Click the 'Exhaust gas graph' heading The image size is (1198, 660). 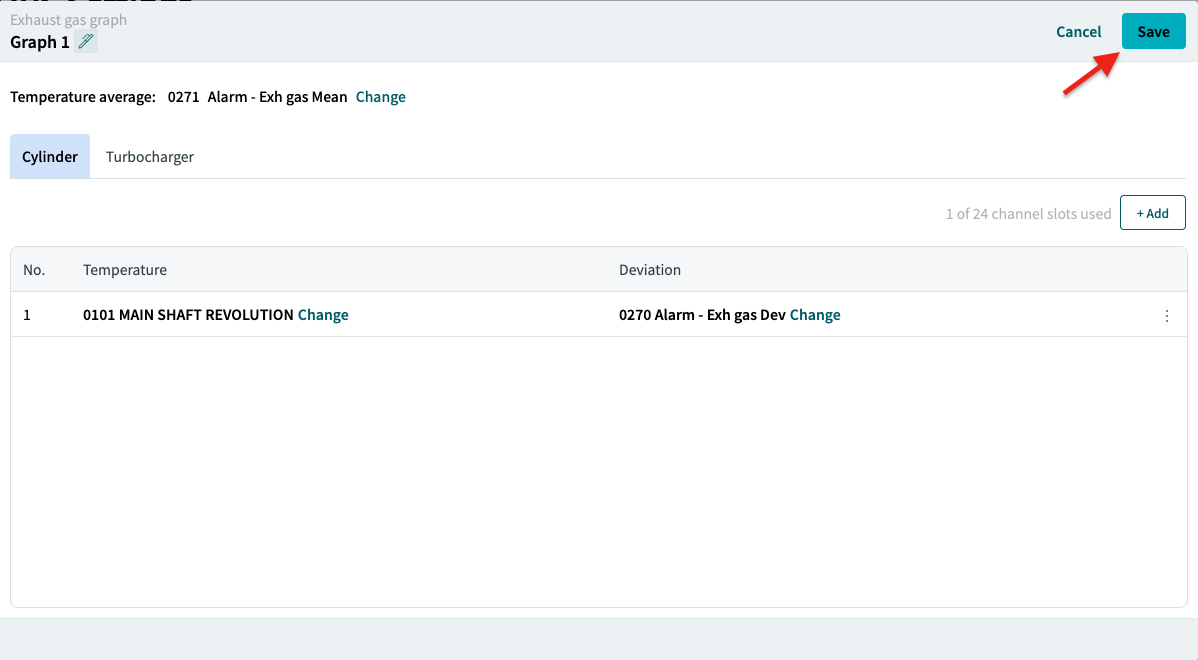tap(68, 20)
